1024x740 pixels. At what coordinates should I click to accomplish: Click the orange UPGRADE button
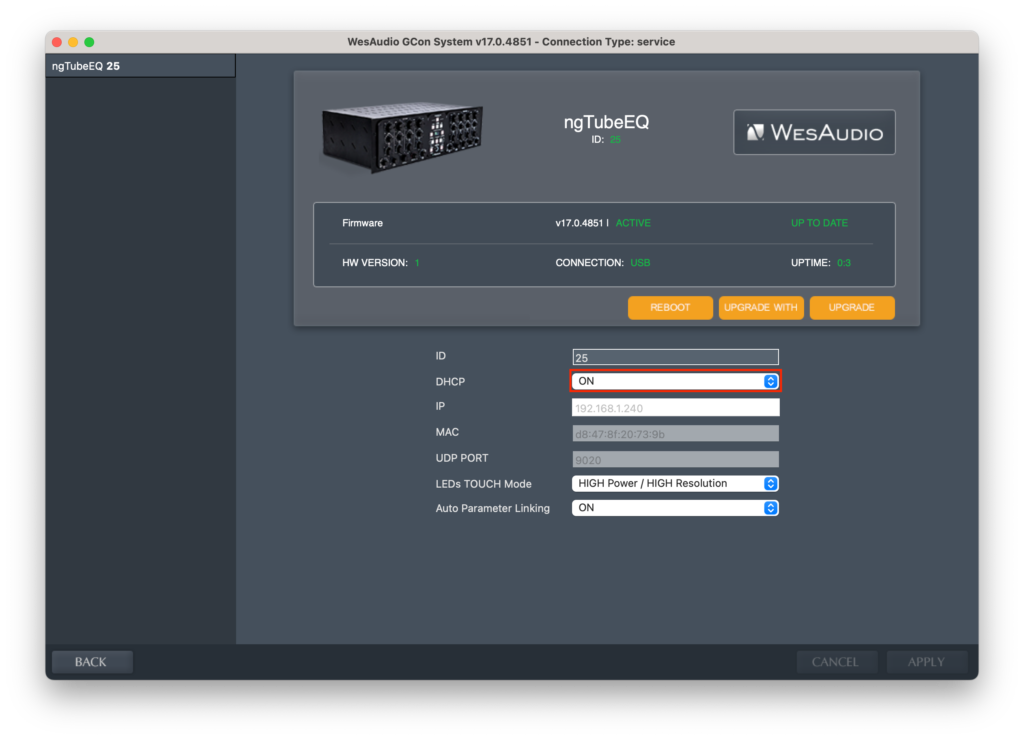click(x=852, y=308)
